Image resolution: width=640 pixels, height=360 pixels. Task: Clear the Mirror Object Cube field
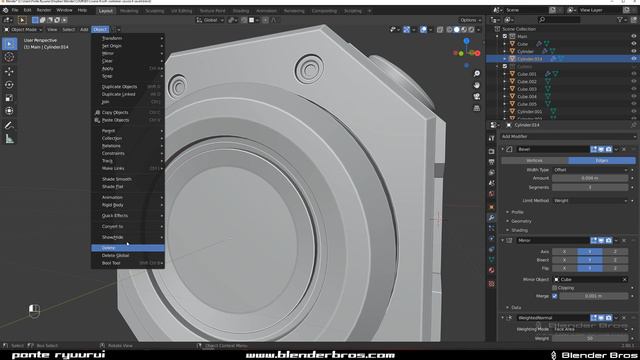(624, 280)
